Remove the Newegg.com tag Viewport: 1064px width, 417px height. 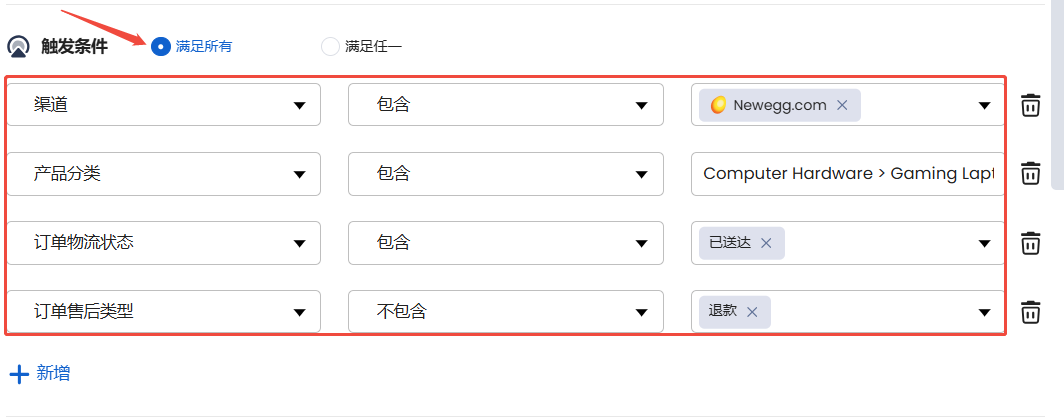pyautogui.click(x=842, y=105)
